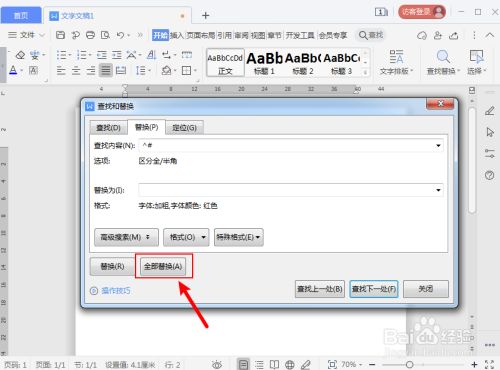Click the fullscreen icon in status bar
500x370 pixels.
489,365
